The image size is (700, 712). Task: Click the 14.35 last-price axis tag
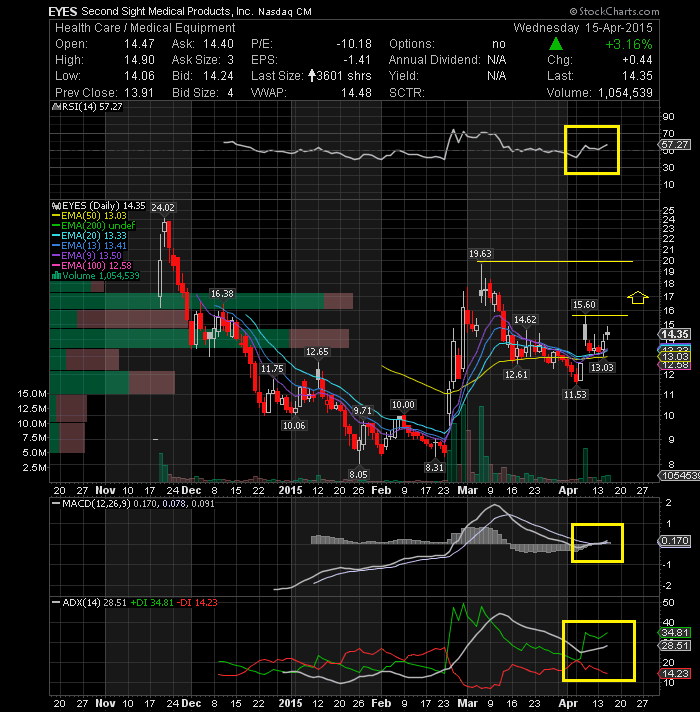coord(675,335)
